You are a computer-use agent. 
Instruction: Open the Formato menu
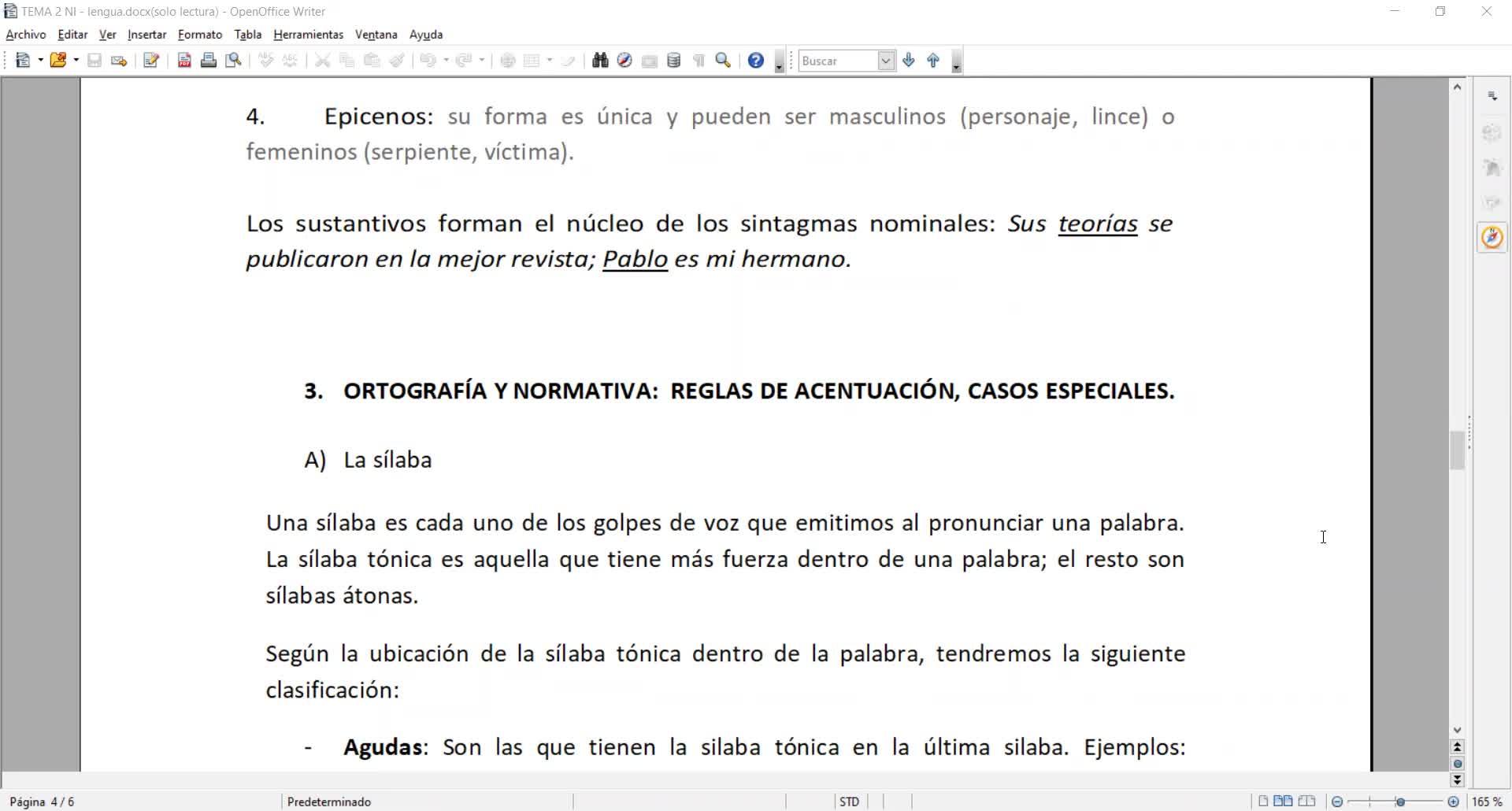coord(200,35)
